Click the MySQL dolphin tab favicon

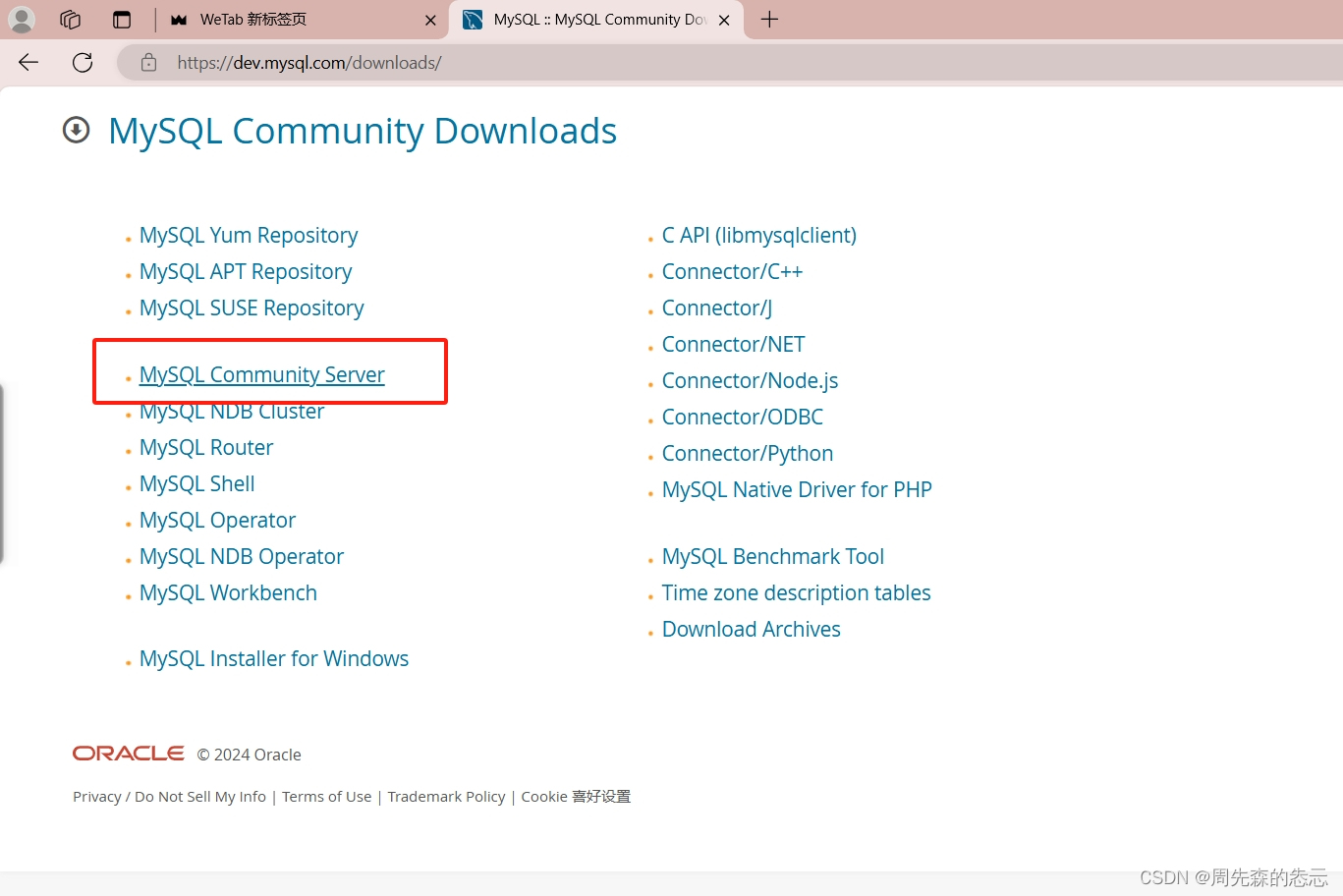tap(473, 20)
